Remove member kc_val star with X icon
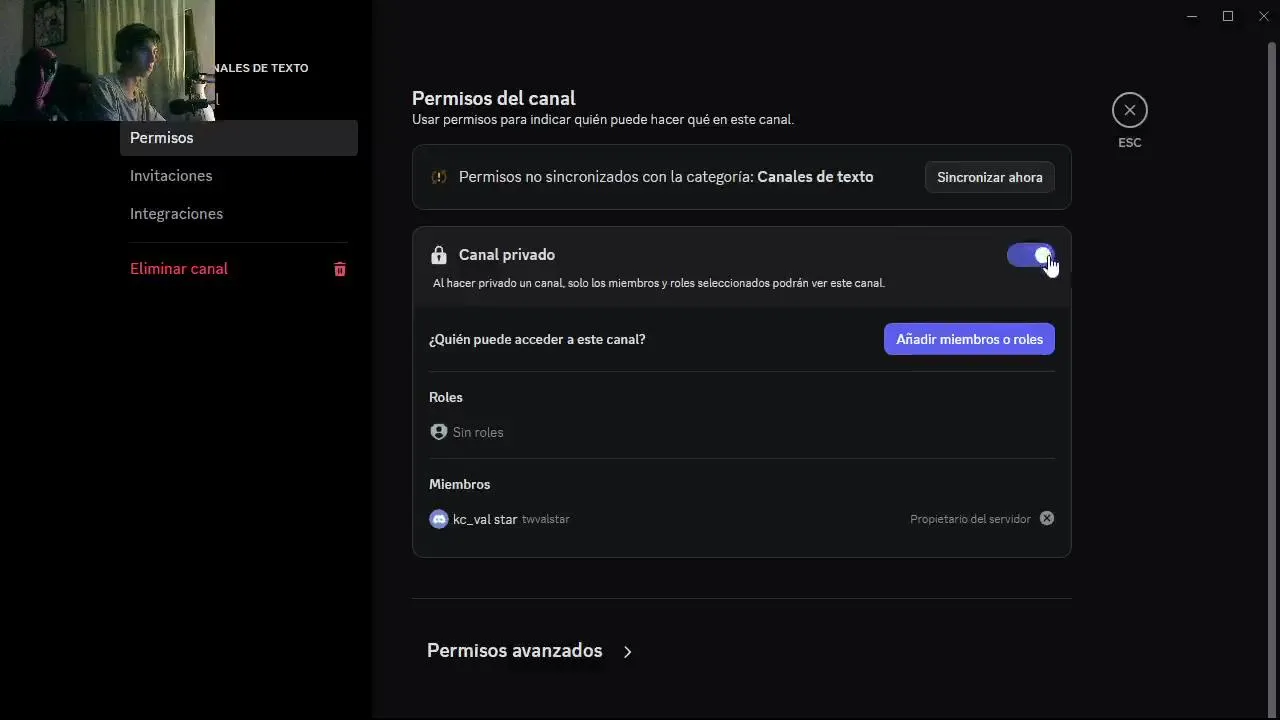 (1046, 518)
